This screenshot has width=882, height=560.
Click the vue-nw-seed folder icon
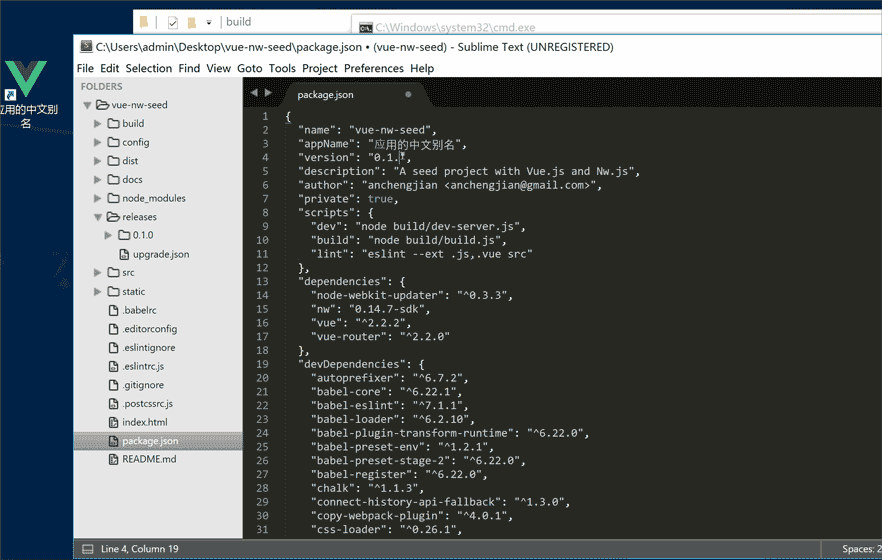[x=102, y=105]
